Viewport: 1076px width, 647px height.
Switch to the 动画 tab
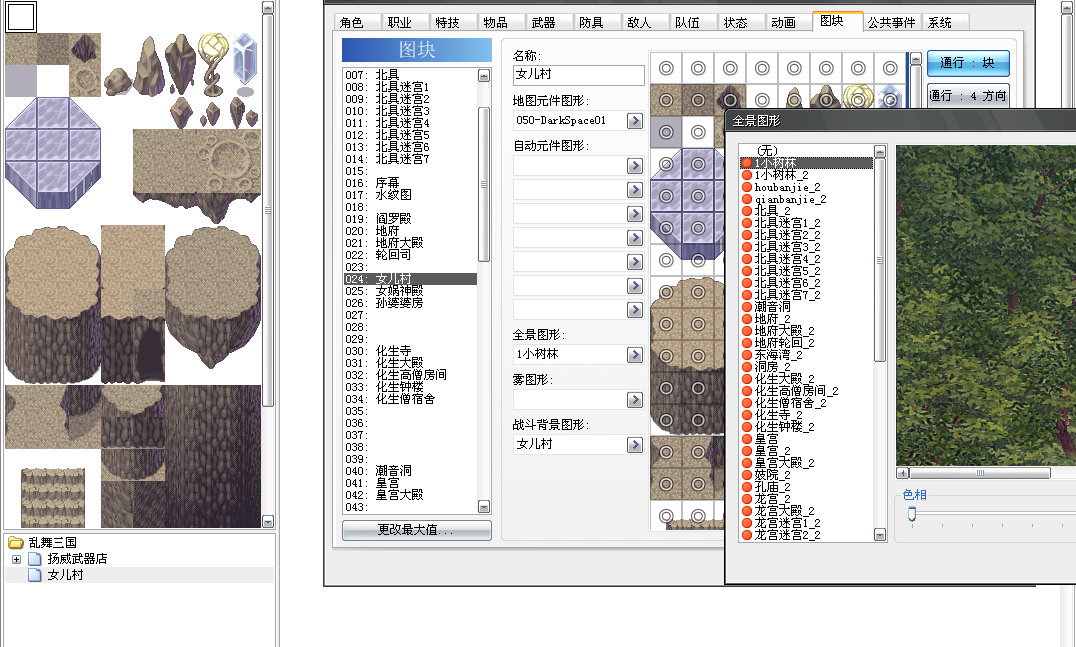pos(784,23)
